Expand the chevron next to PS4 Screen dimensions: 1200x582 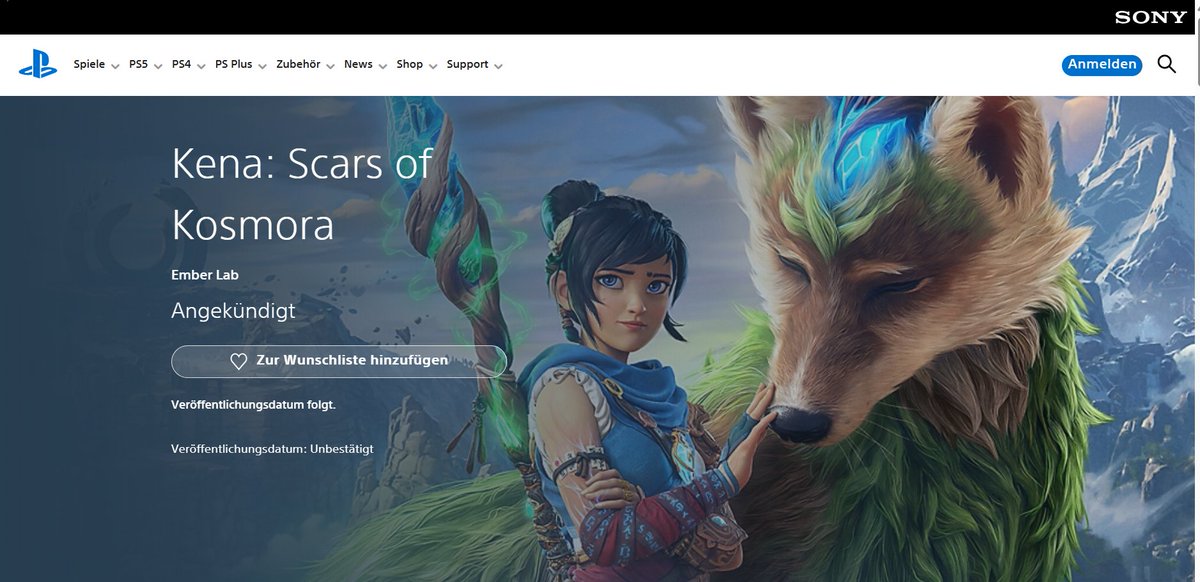(201, 66)
